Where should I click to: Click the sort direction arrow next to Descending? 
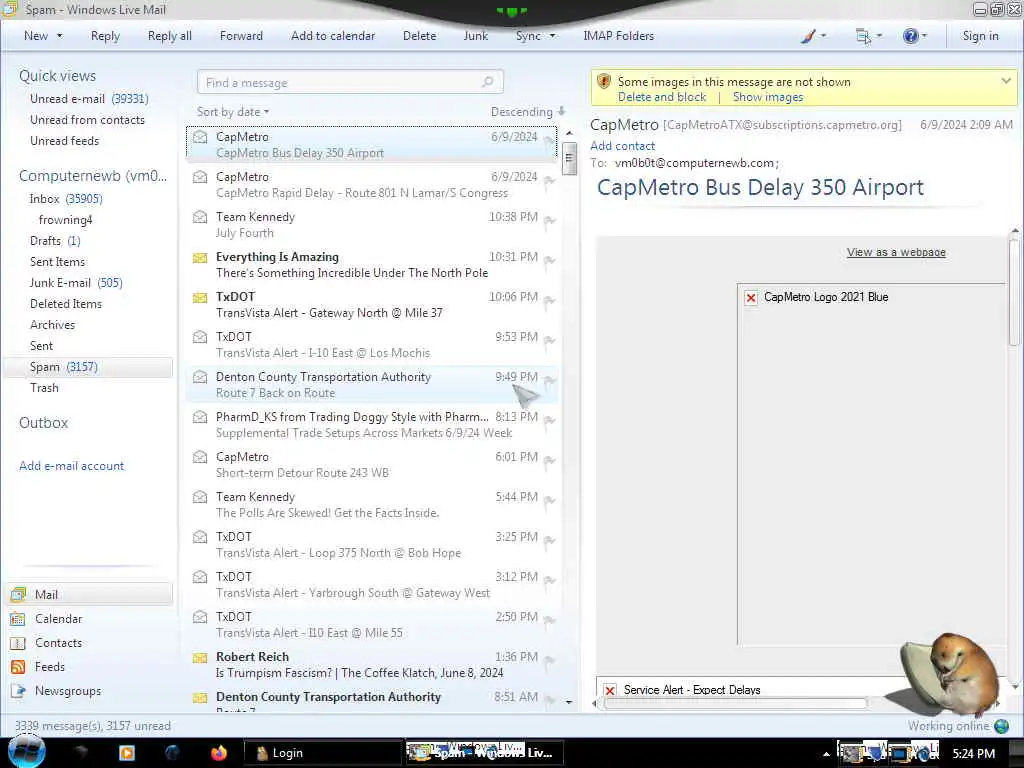point(561,111)
